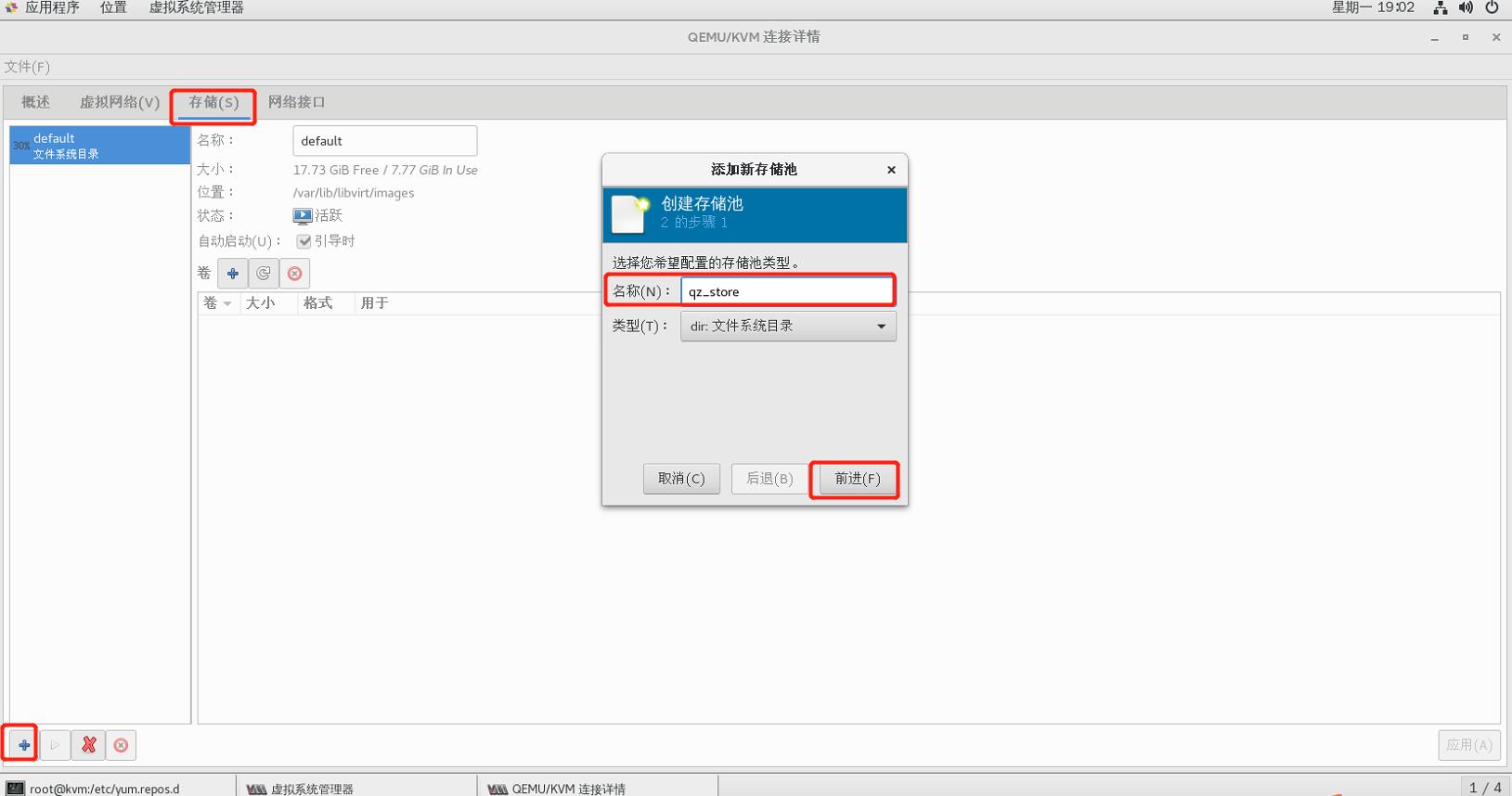Image resolution: width=1512 pixels, height=796 pixels.
Task: Switch to the 虚拟网络(V) tab
Action: point(120,102)
